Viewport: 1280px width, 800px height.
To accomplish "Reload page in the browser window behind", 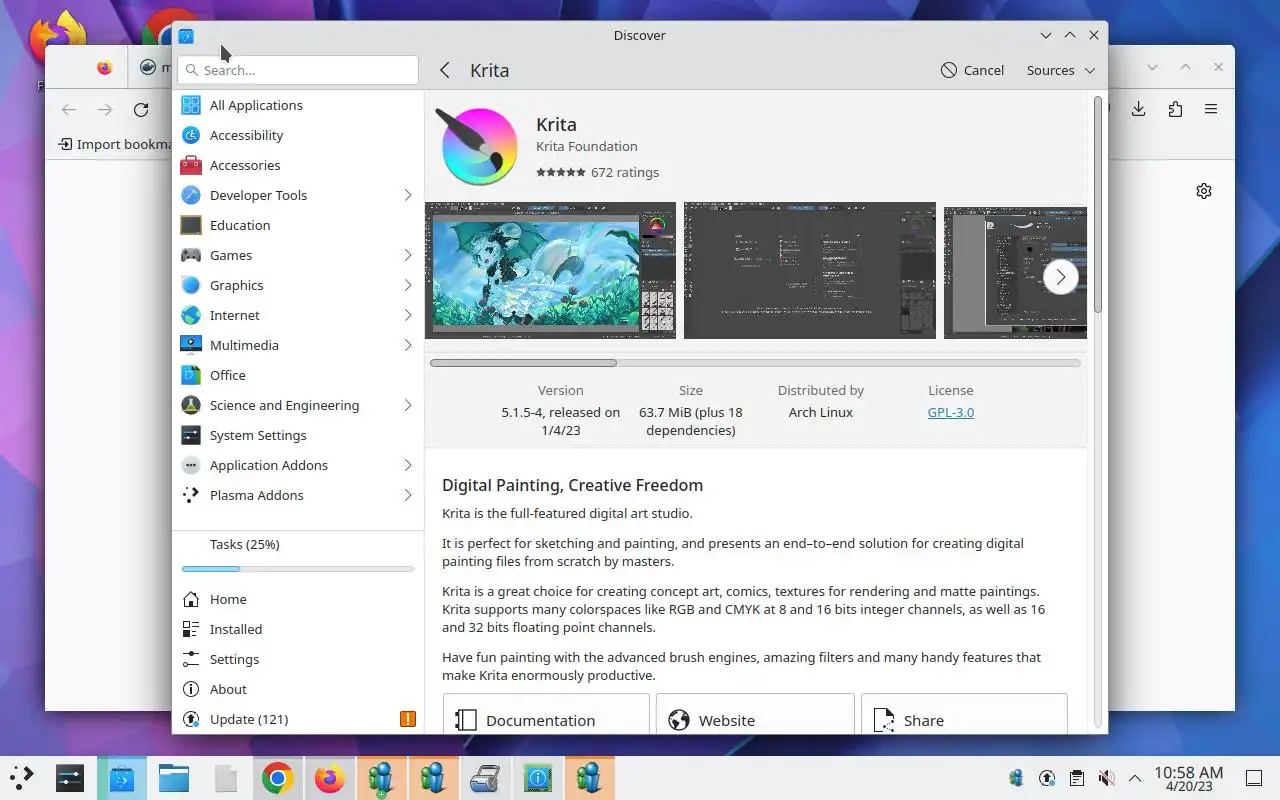I will click(x=141, y=109).
